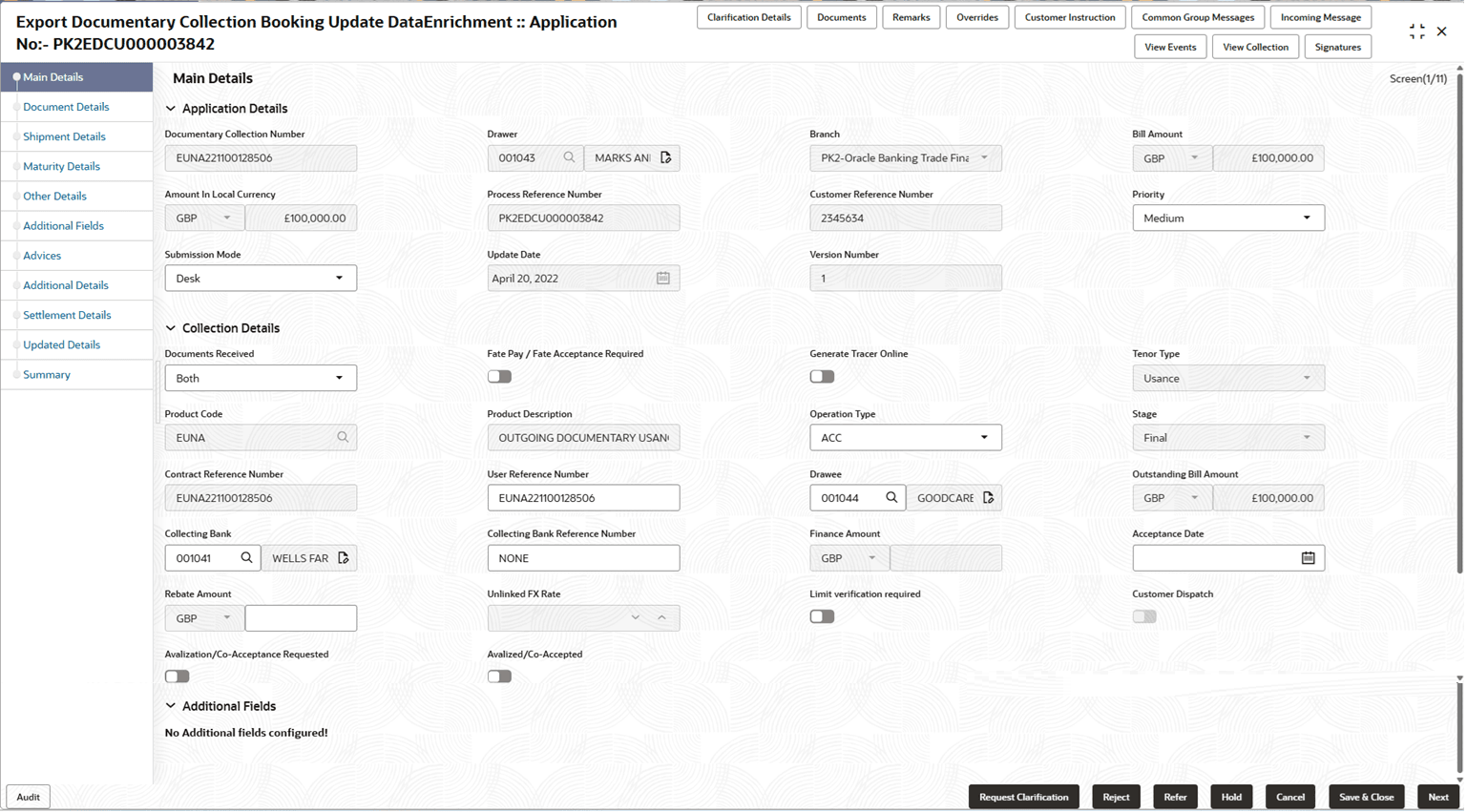Open the Submission Mode dropdown
This screenshot has height=812, width=1467.
261,278
